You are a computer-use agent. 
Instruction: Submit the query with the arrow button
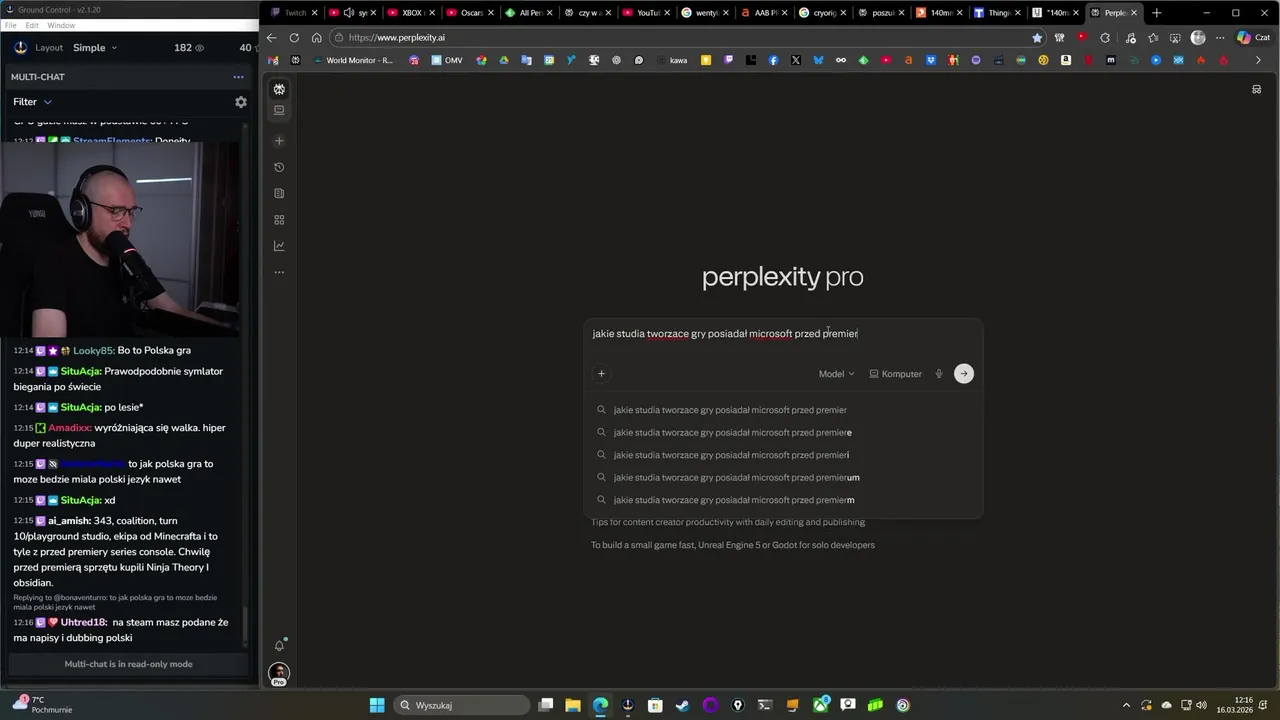tap(964, 374)
